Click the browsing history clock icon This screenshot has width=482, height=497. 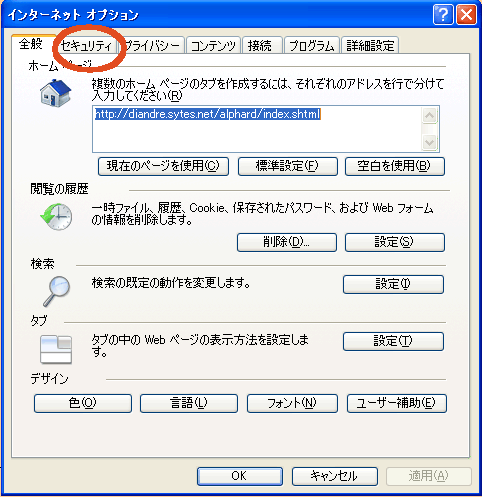(x=56, y=217)
